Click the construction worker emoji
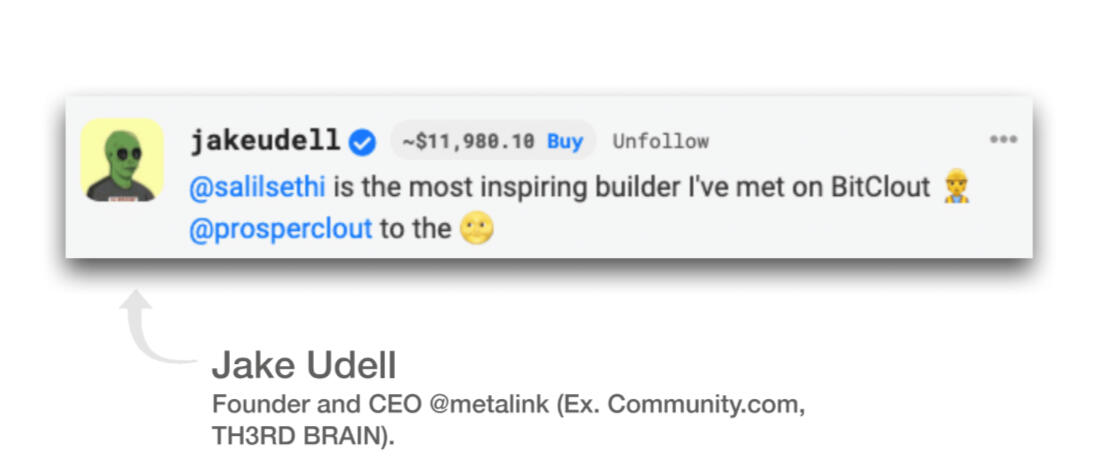Viewport: 1109px width, 469px height. pos(956,187)
